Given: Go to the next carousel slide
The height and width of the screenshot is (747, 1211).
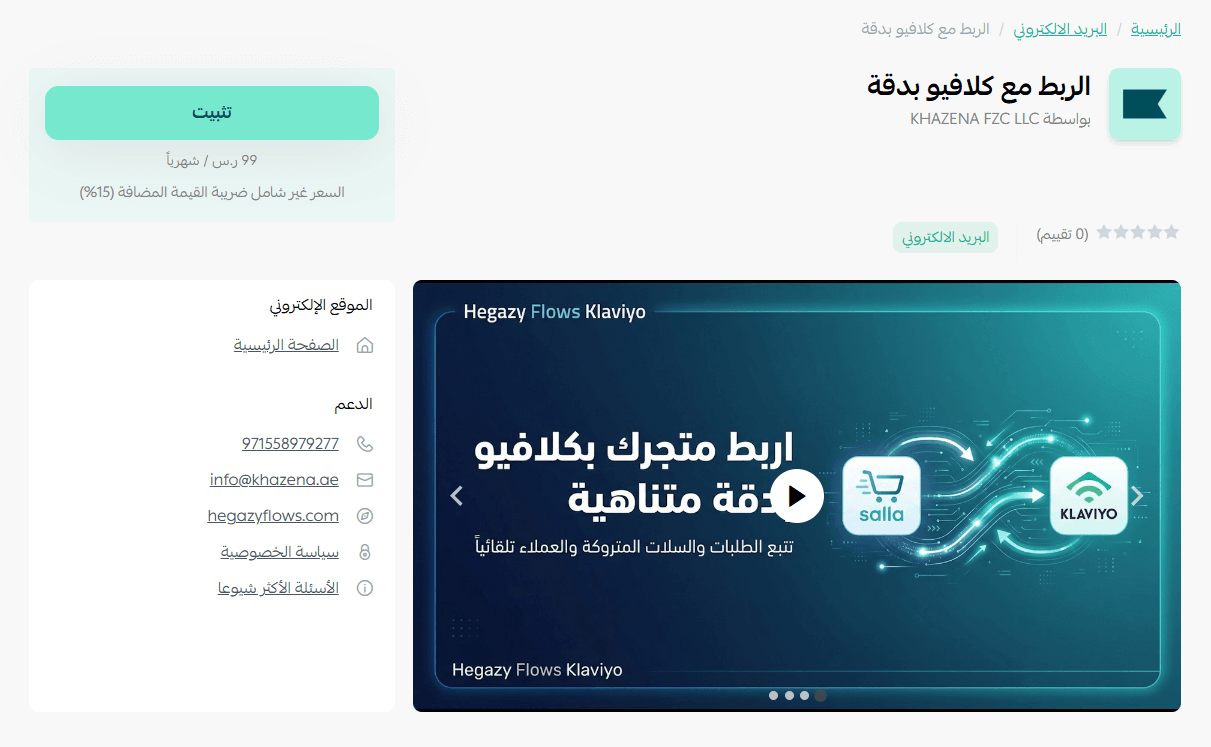Looking at the screenshot, I should click(x=1136, y=496).
